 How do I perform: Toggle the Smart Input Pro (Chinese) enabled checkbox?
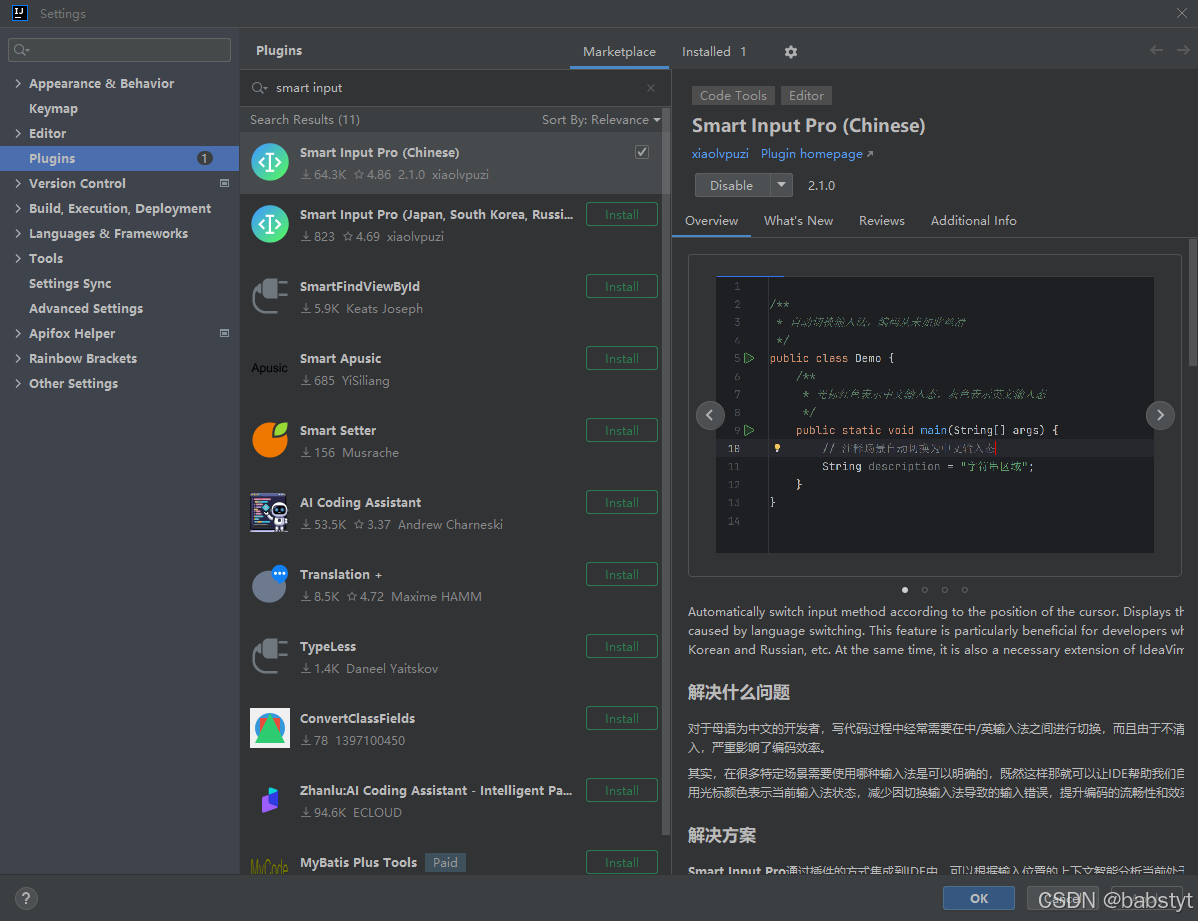(642, 152)
